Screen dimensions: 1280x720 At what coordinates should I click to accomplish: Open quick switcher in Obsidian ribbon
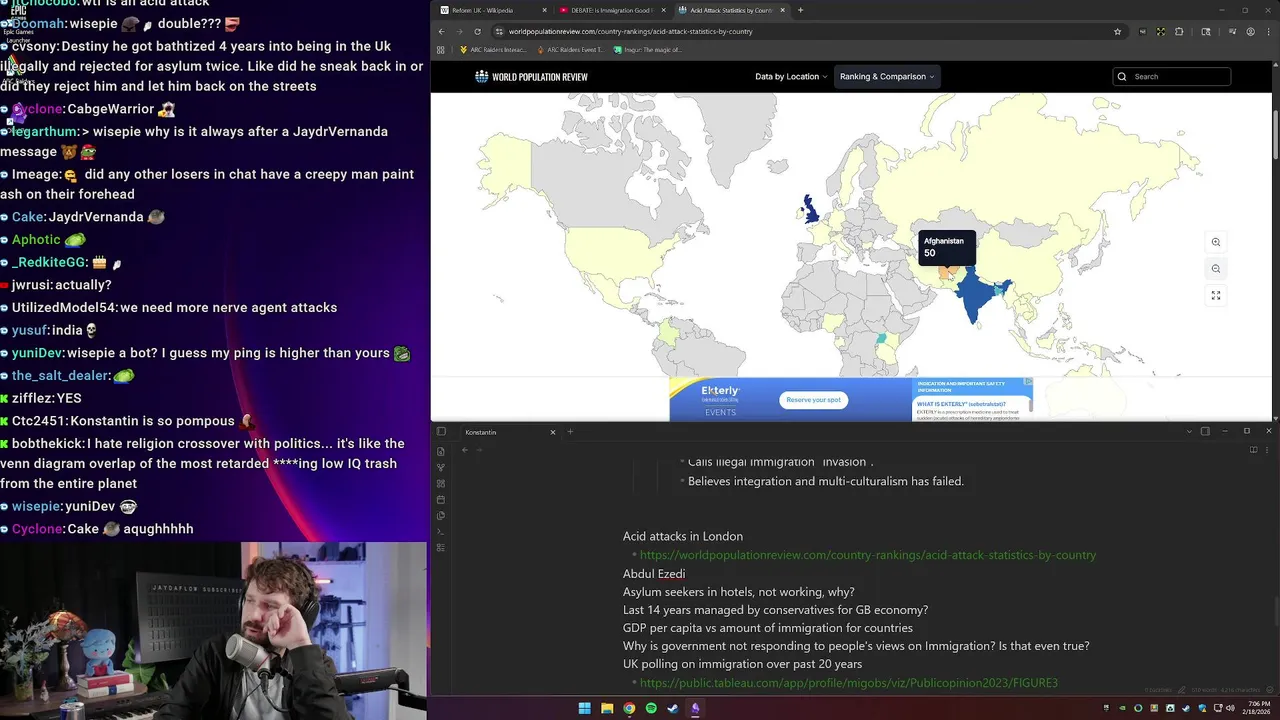(441, 451)
